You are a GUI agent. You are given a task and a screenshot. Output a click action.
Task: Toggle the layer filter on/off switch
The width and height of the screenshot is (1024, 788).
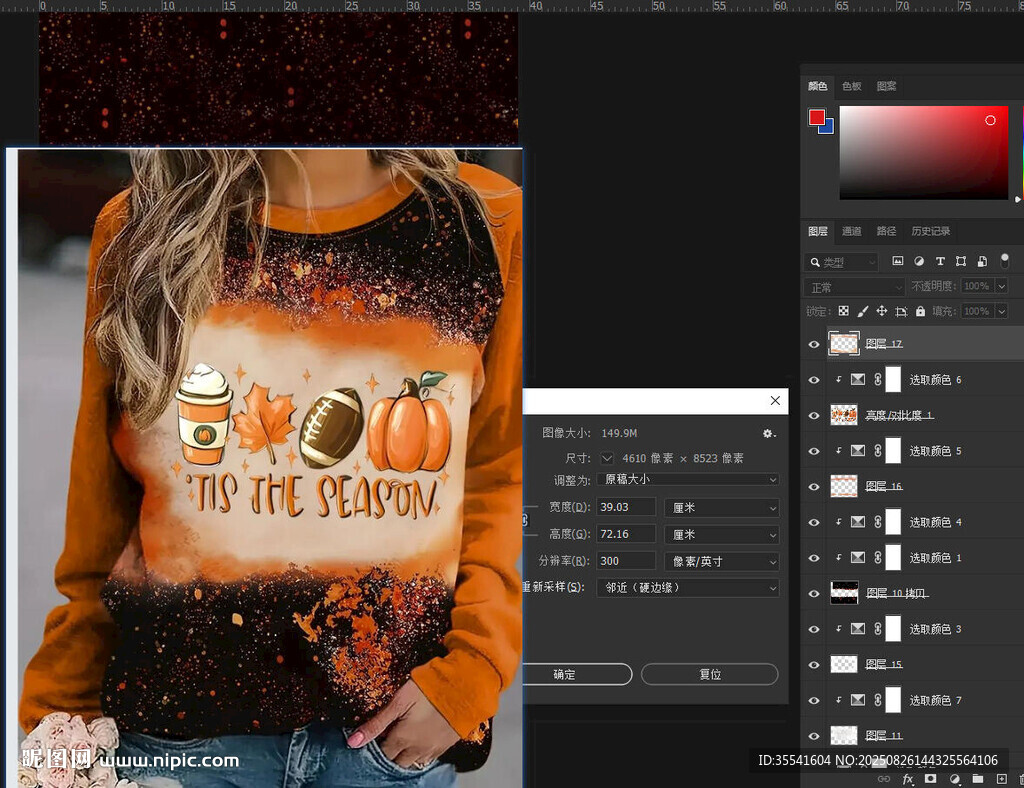click(x=1004, y=260)
